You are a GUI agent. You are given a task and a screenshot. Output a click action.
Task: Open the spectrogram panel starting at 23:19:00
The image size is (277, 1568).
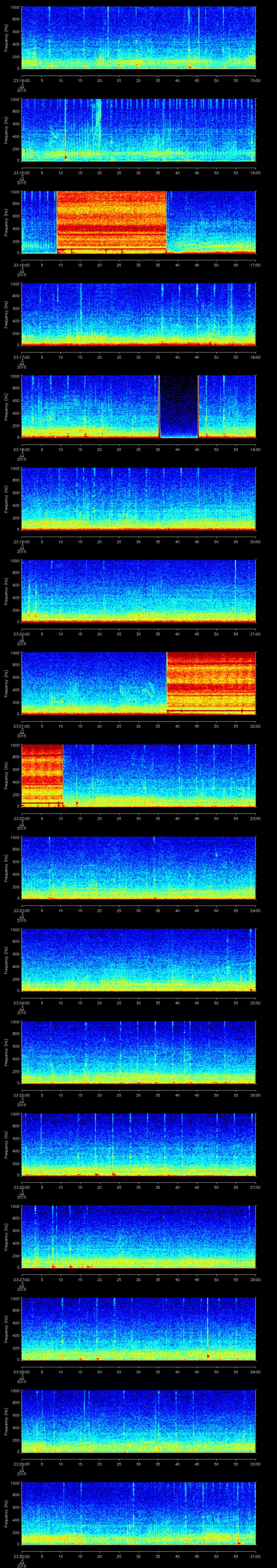(x=138, y=499)
